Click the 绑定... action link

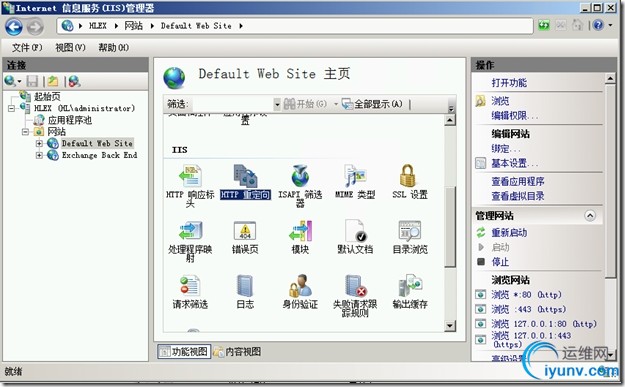pos(505,149)
